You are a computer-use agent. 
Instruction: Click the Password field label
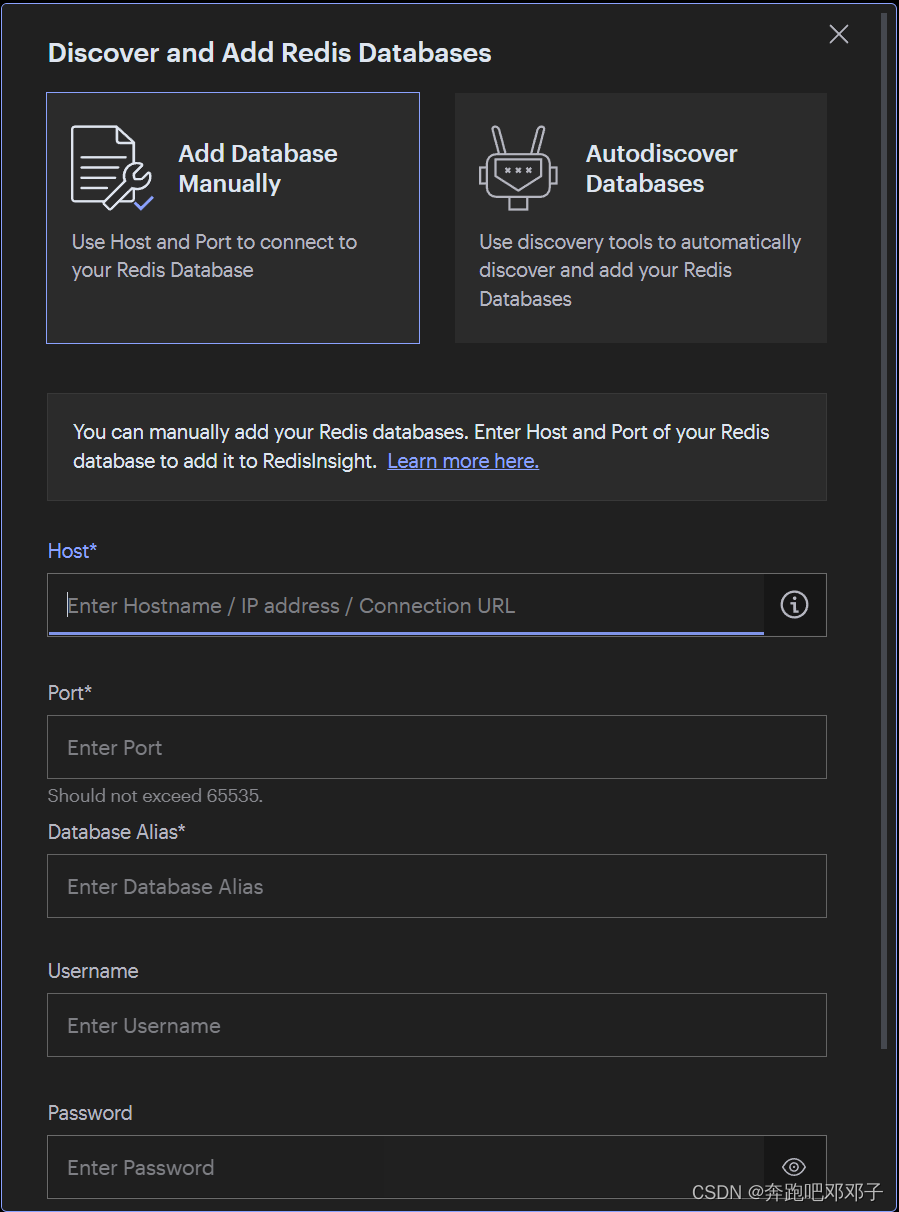[x=90, y=1113]
